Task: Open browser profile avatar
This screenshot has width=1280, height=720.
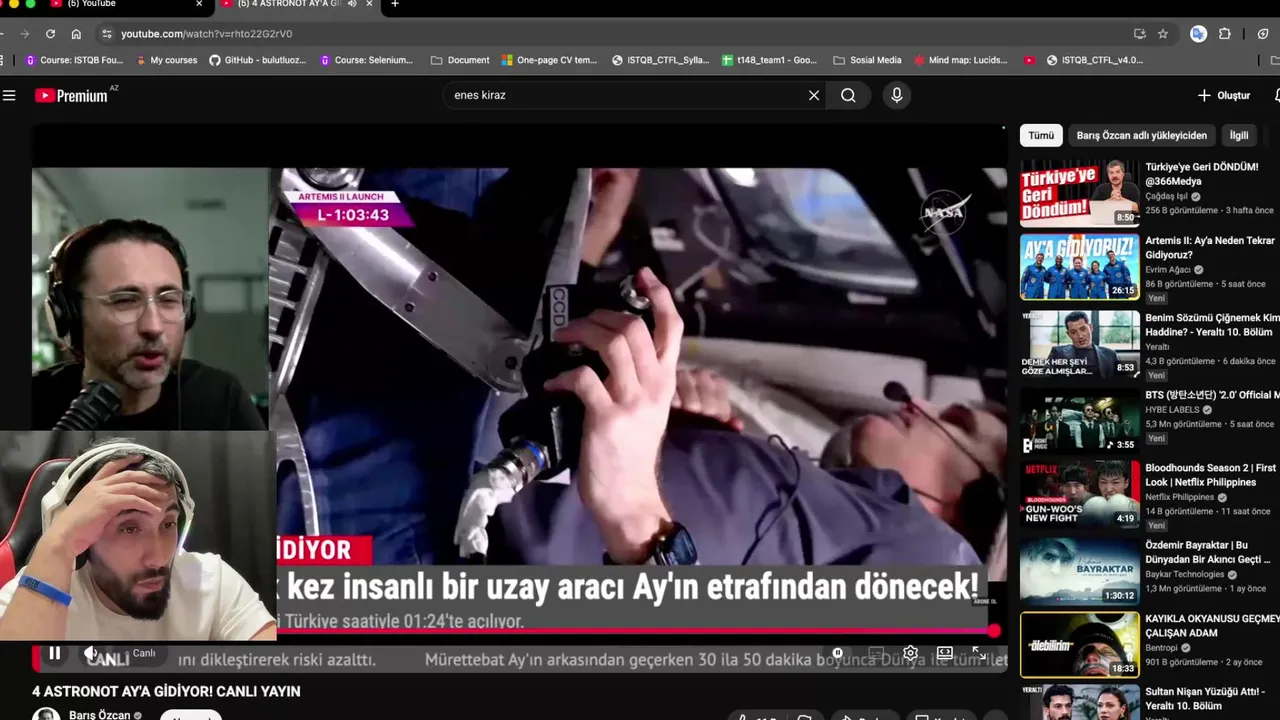Action: pyautogui.click(x=1198, y=34)
